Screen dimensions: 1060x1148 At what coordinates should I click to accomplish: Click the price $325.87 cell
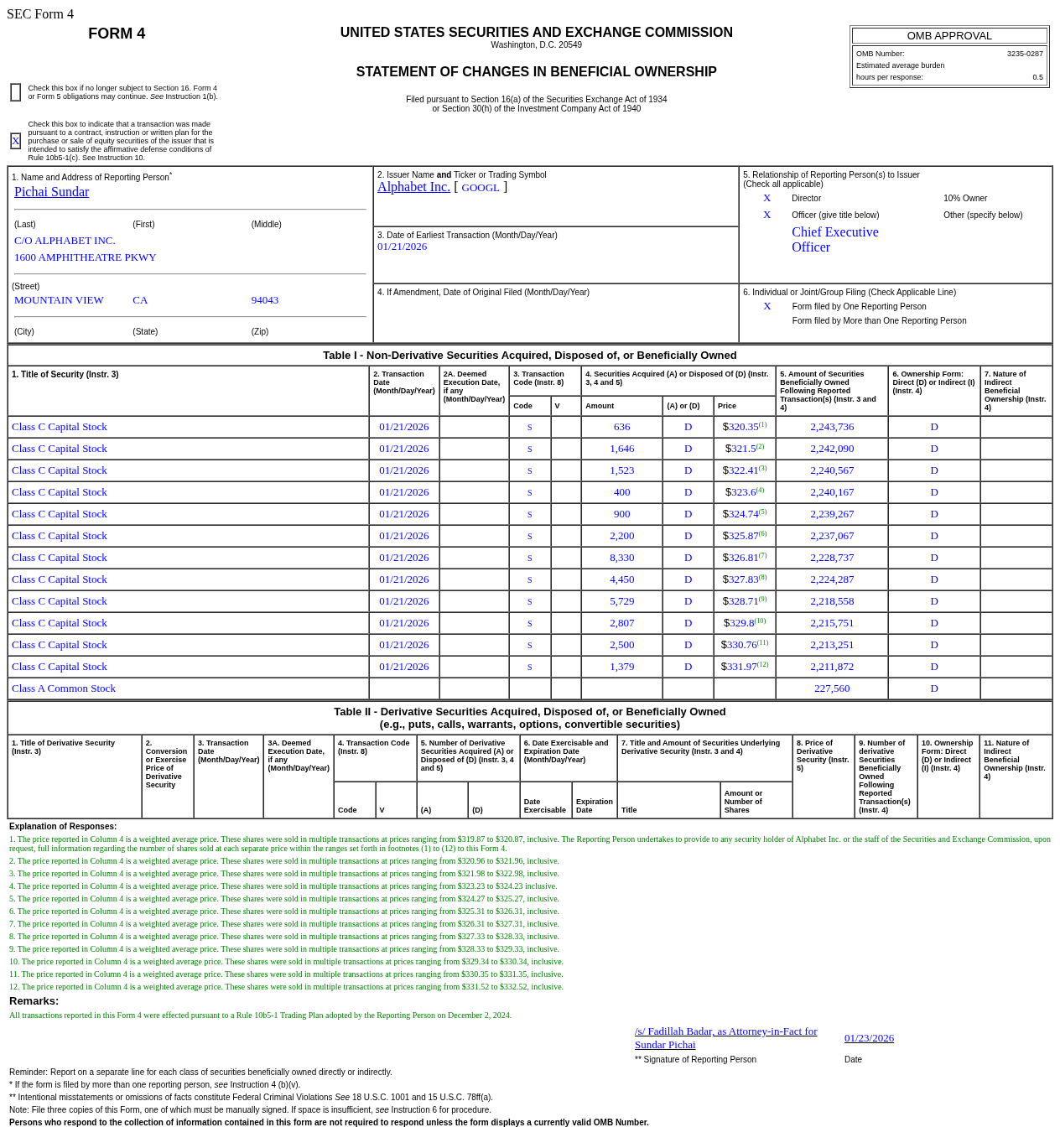point(745,536)
